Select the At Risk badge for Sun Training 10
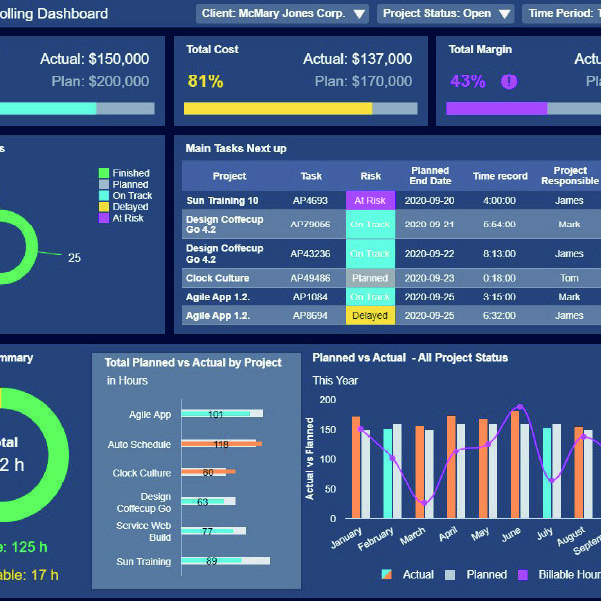This screenshot has width=601, height=601. click(370, 201)
